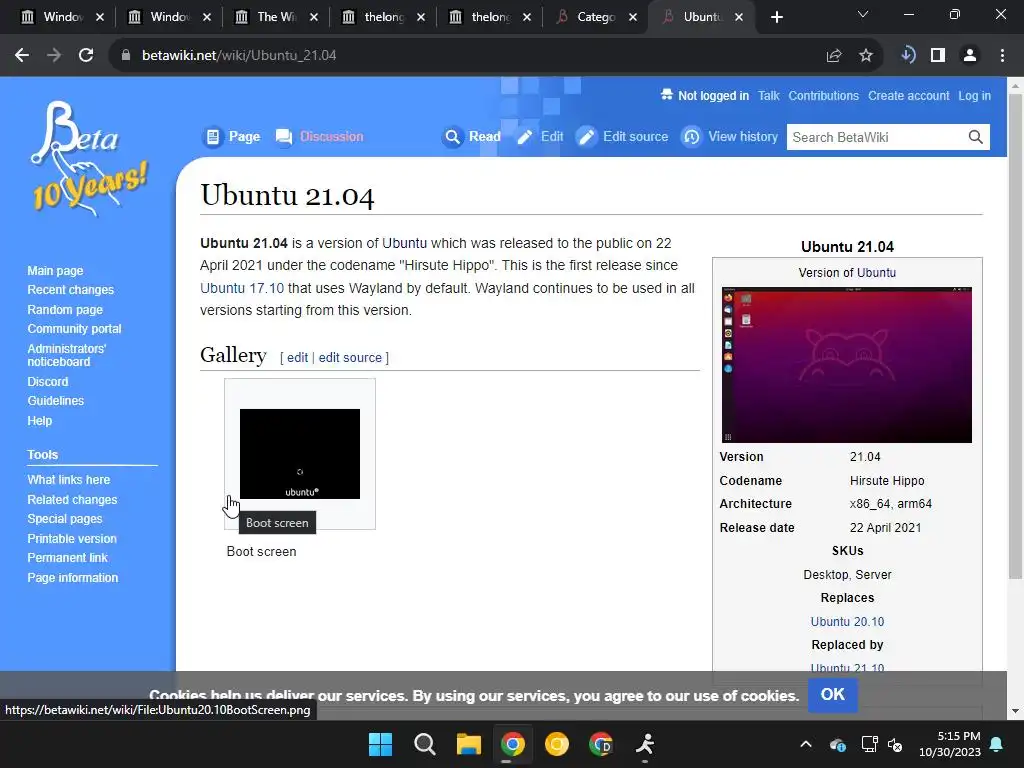Open tab search dropdown chevron

[x=863, y=14]
